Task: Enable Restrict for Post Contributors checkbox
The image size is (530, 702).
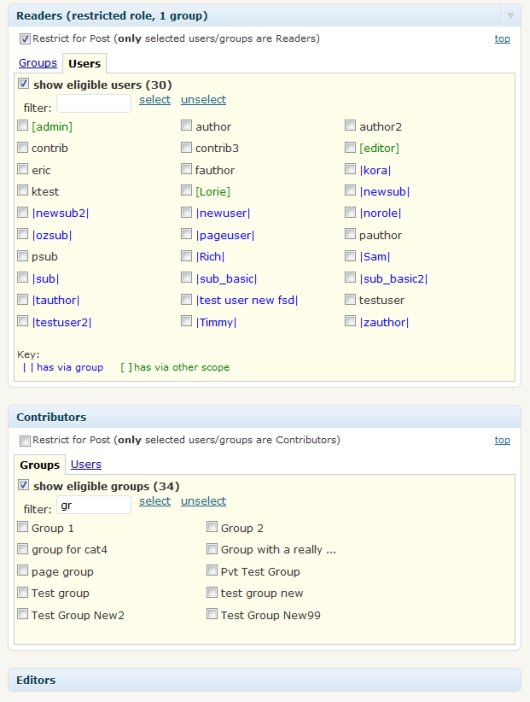Action: [25, 441]
